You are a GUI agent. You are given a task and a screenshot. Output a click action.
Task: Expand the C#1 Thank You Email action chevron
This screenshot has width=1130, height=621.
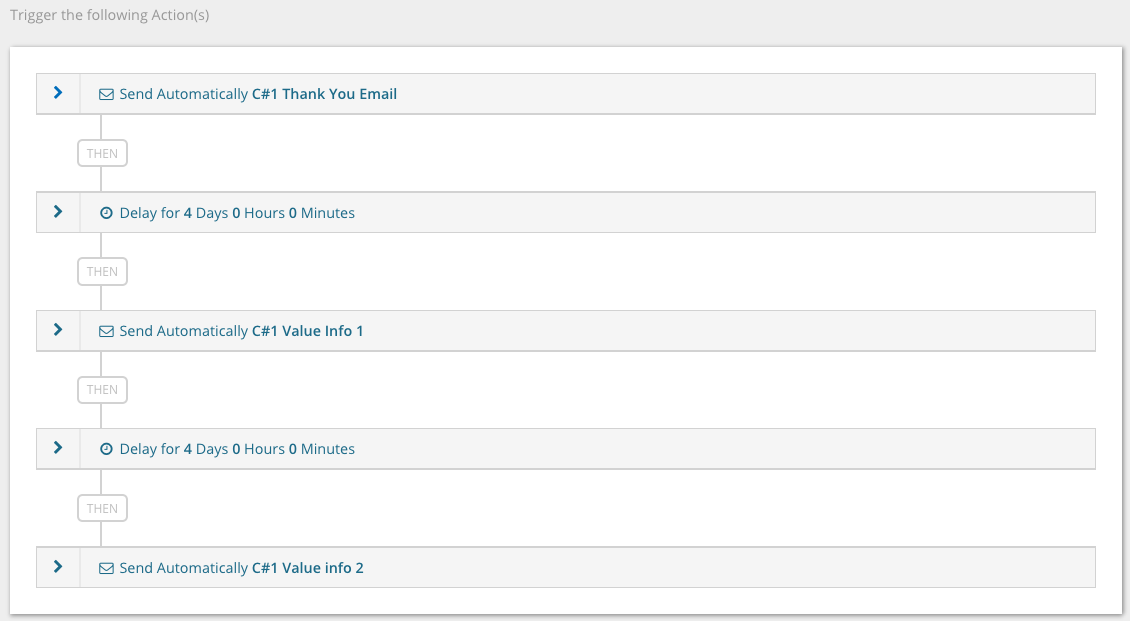58,93
